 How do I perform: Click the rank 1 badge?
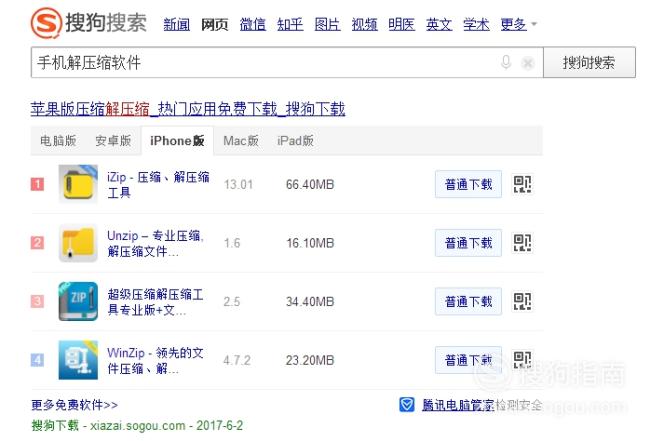click(x=37, y=184)
